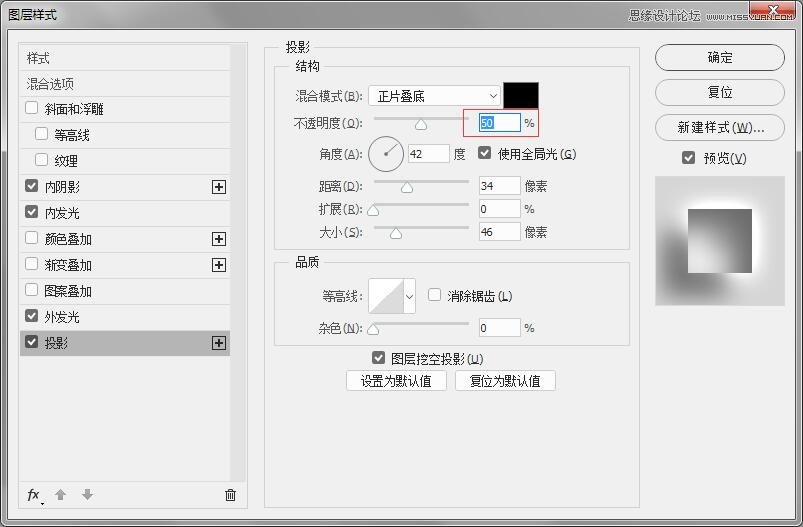Click the styles list scrollbar

238,263
